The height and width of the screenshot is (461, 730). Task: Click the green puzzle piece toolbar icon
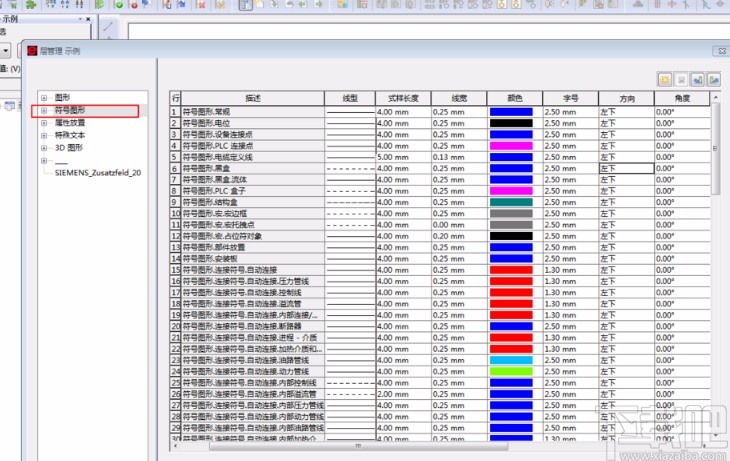click(x=31, y=5)
